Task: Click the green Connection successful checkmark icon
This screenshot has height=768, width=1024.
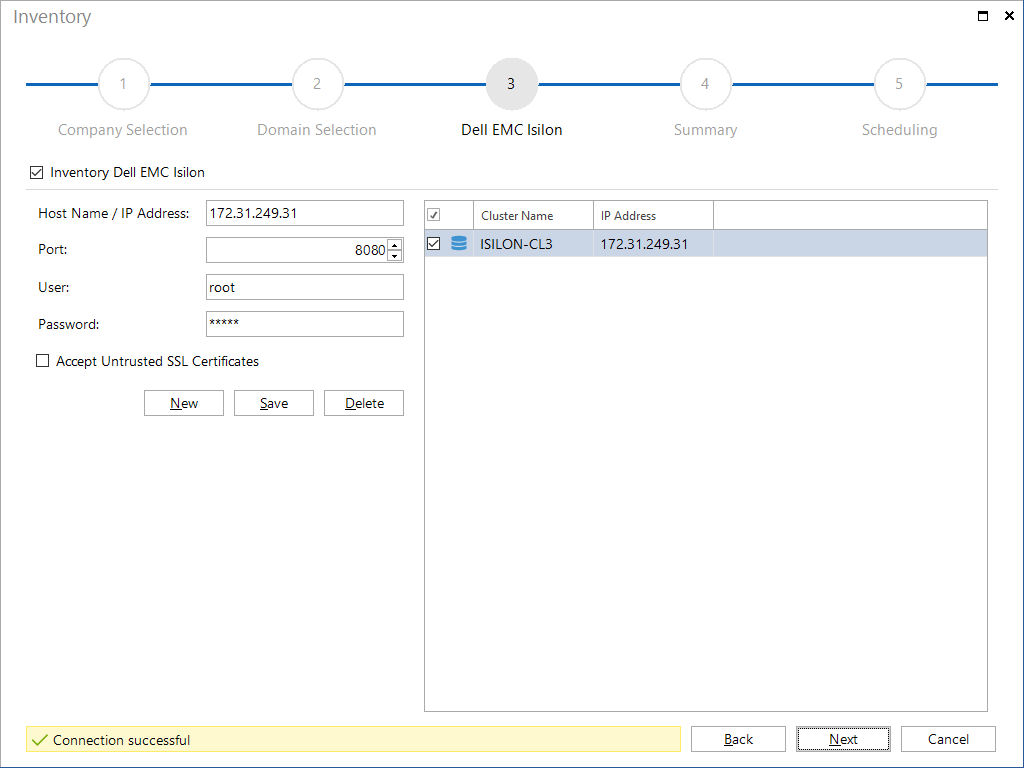Action: click(40, 740)
